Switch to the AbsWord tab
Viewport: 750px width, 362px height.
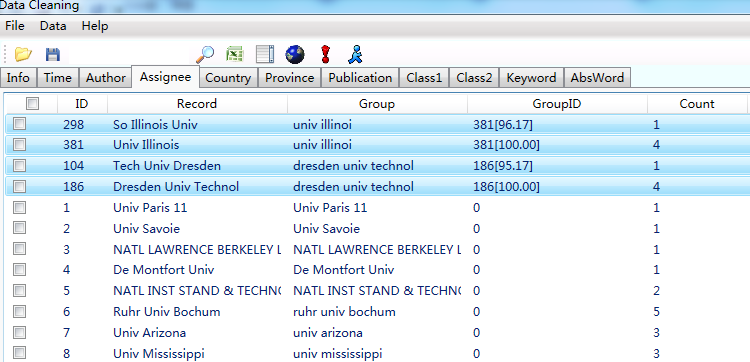tap(597, 77)
